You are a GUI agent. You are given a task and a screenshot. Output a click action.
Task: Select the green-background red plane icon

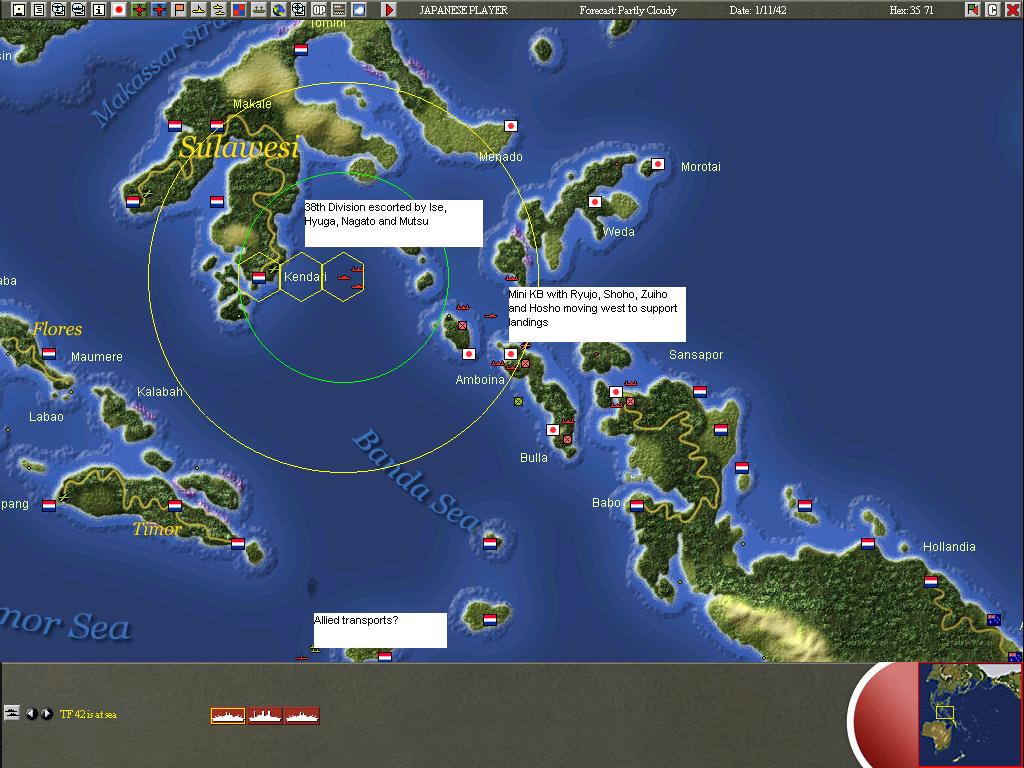[x=138, y=9]
